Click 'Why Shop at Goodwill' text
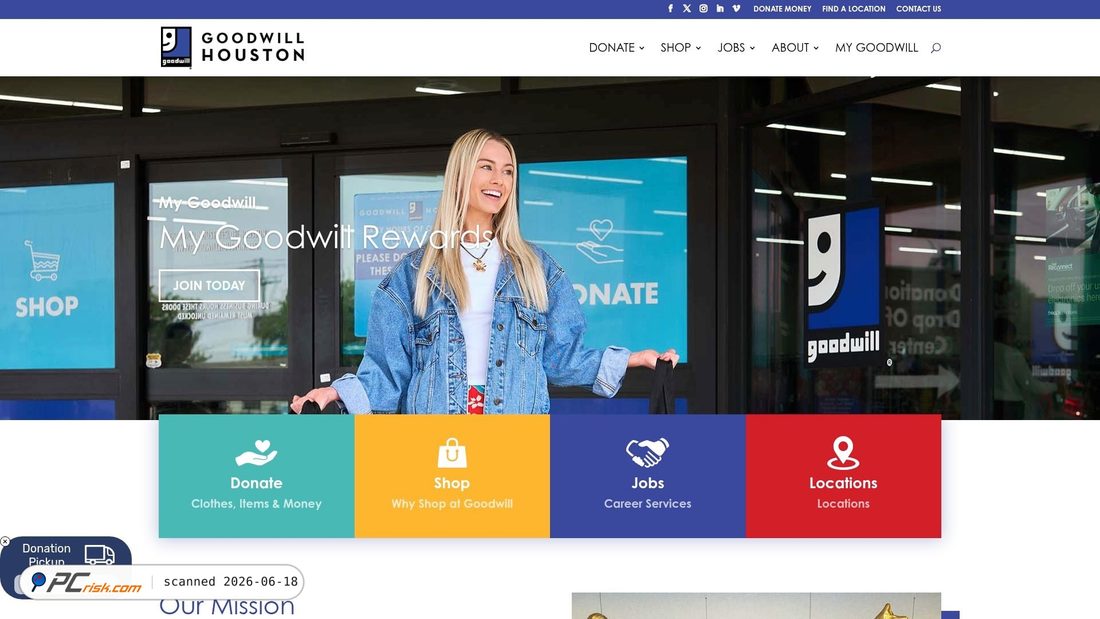Image resolution: width=1100 pixels, height=619 pixels. tap(452, 504)
